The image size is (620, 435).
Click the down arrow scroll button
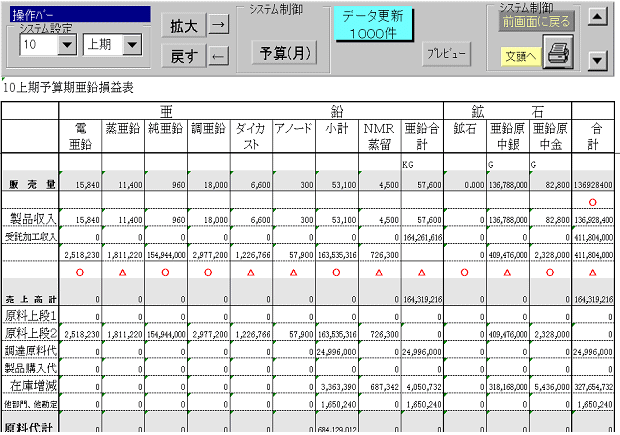tap(597, 61)
